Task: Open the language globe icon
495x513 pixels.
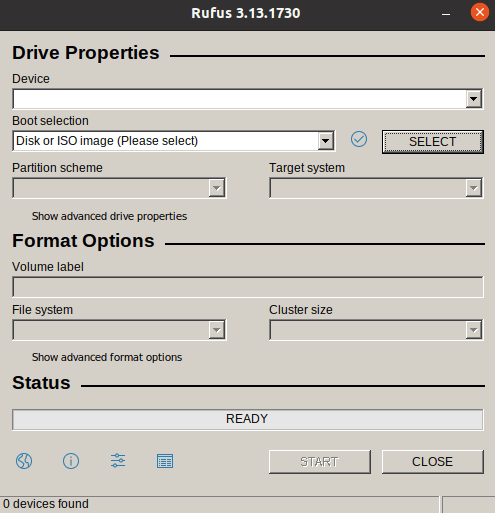Action: point(24,461)
